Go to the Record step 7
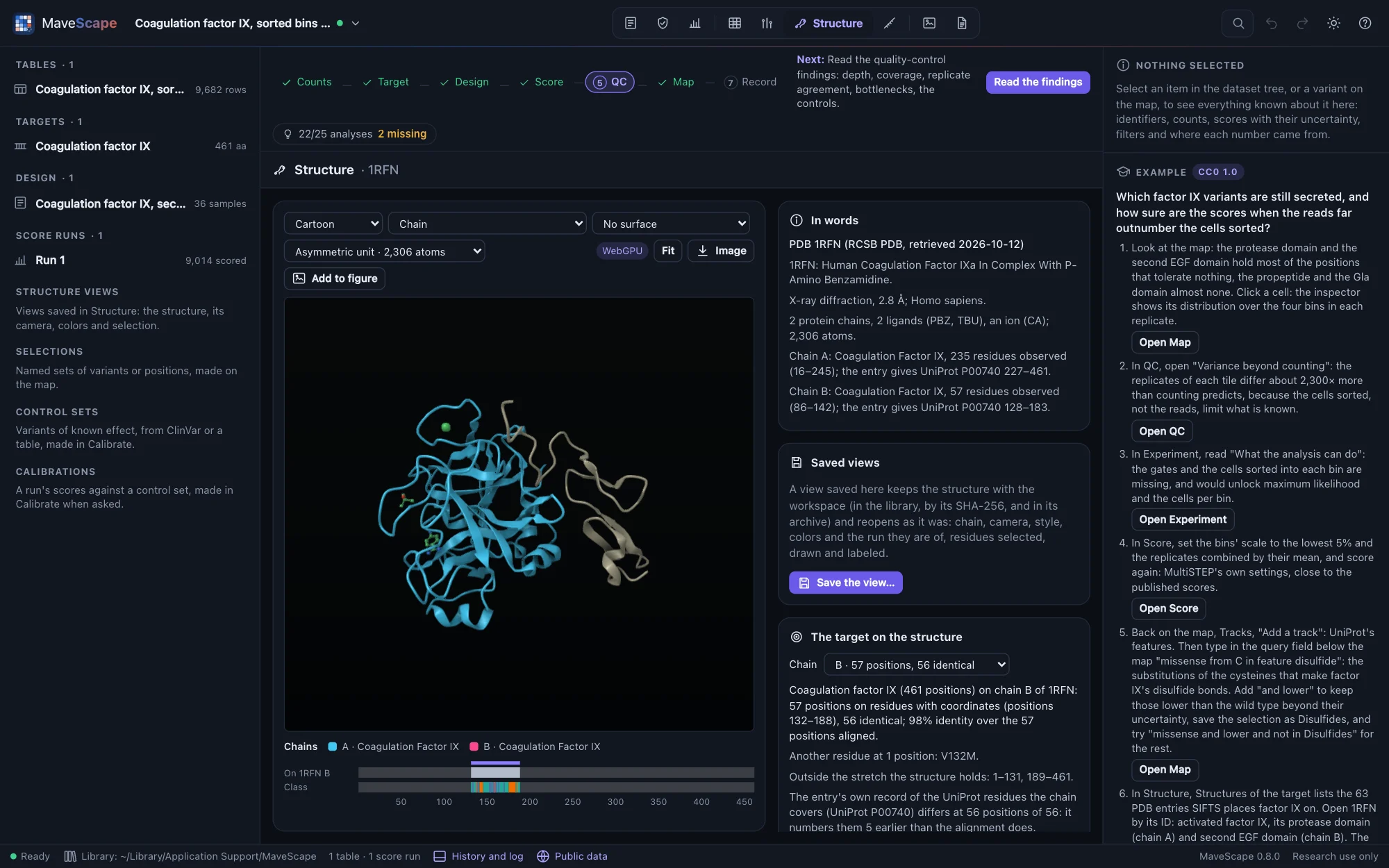Viewport: 1389px width, 868px height. click(750, 82)
